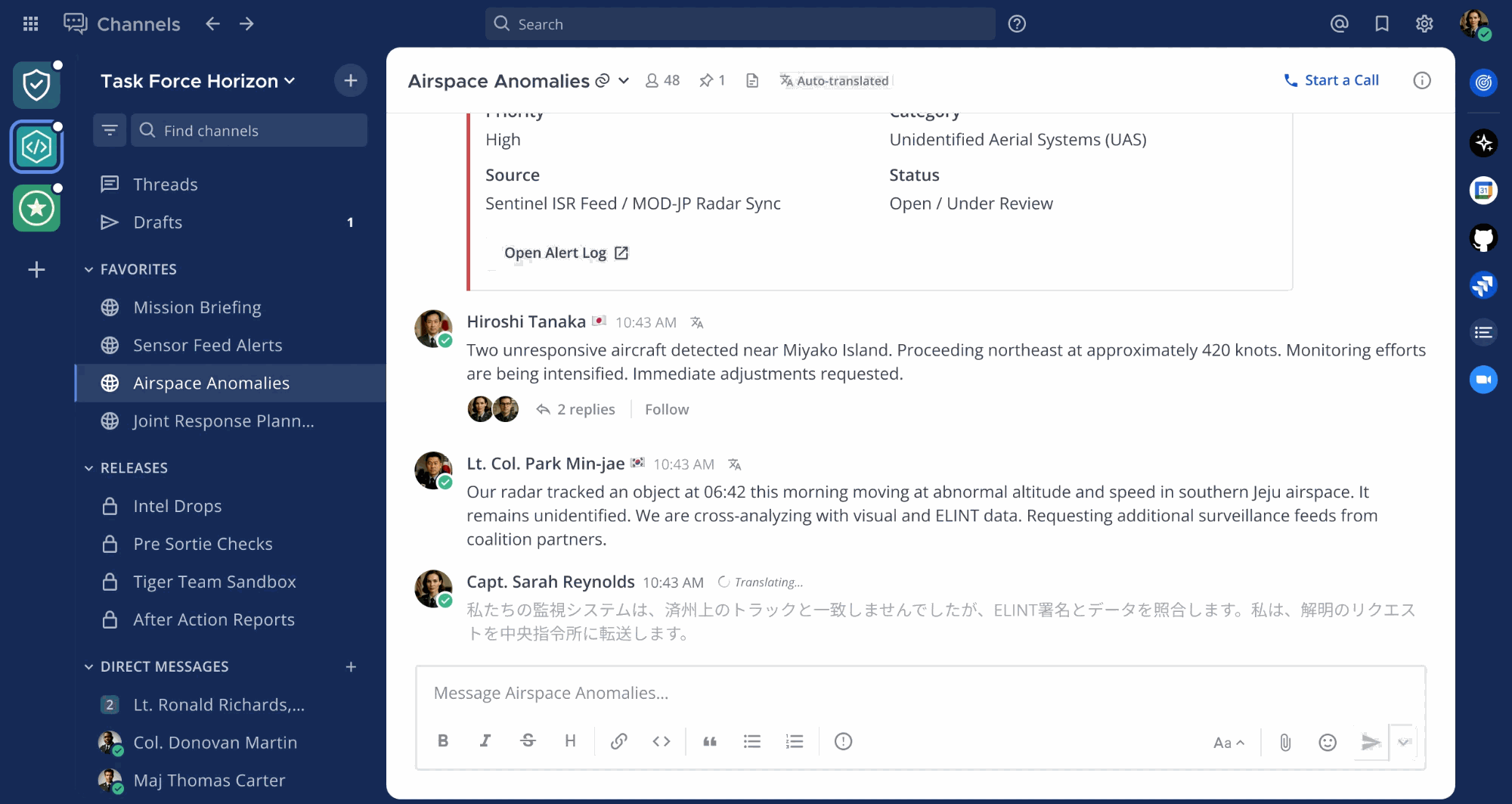Go back with the left arrow

pyautogui.click(x=212, y=23)
